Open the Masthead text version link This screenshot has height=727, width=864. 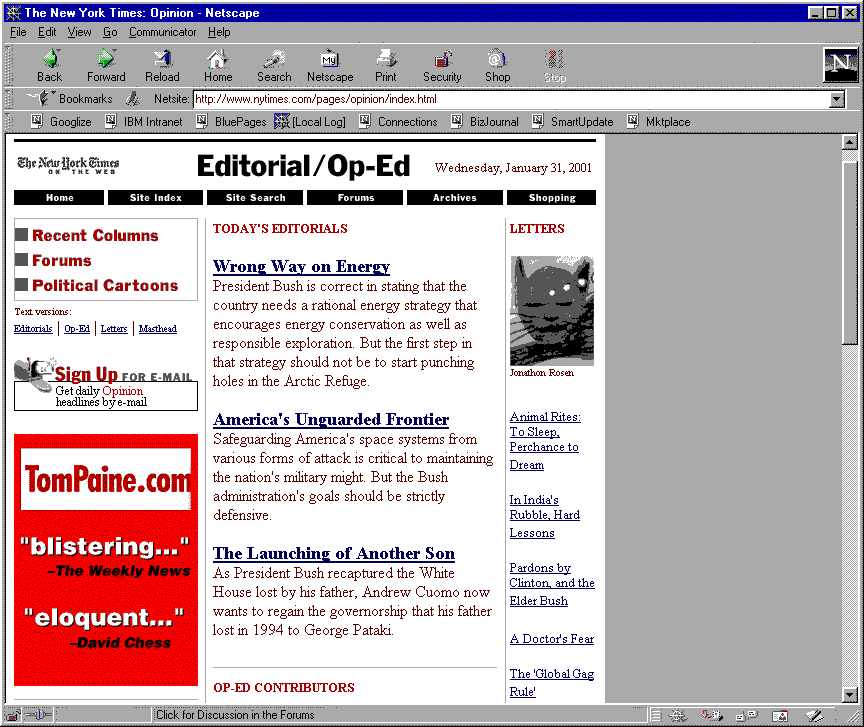tap(158, 329)
